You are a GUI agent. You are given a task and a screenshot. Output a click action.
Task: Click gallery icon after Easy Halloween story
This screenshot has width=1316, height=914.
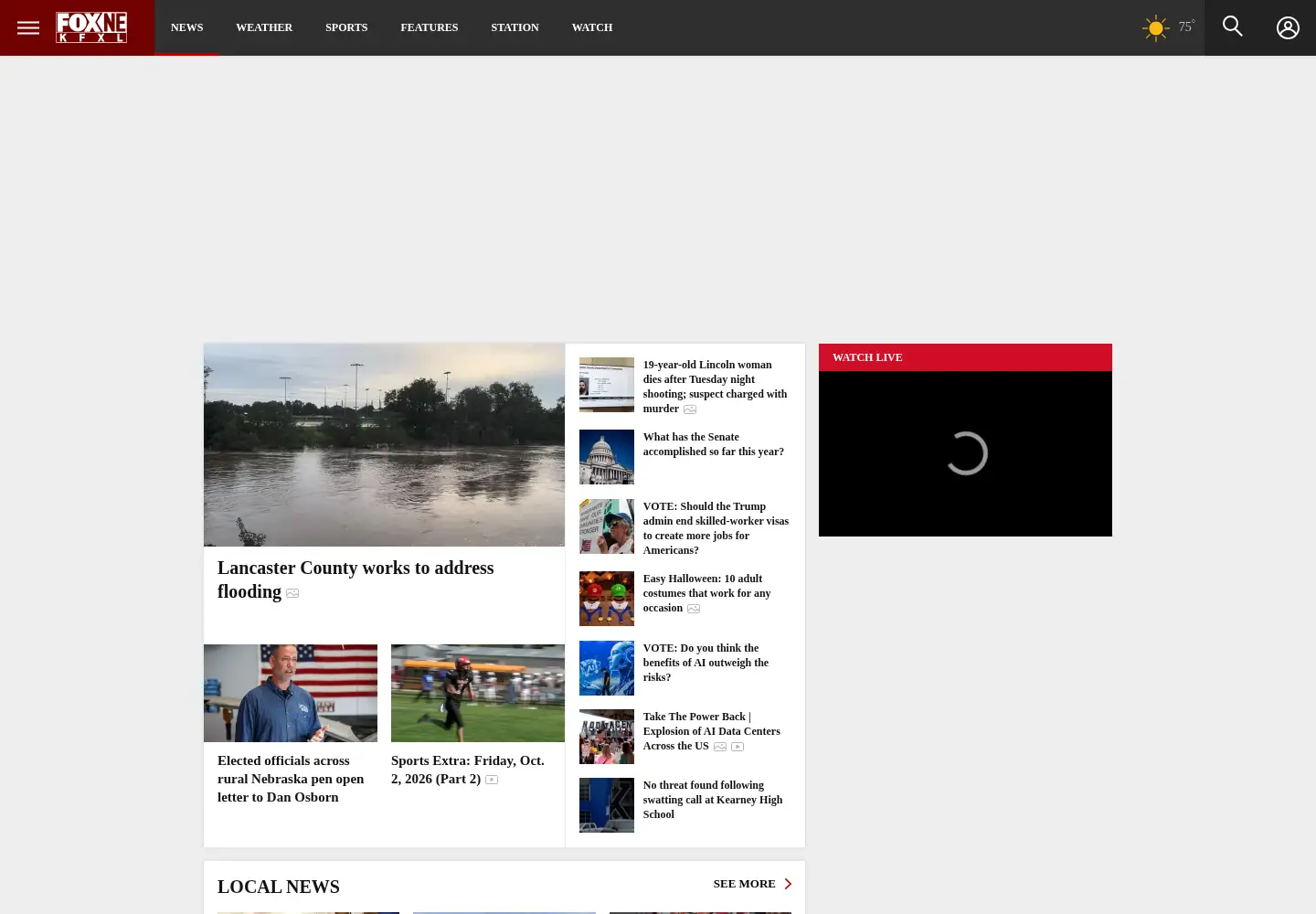694,609
